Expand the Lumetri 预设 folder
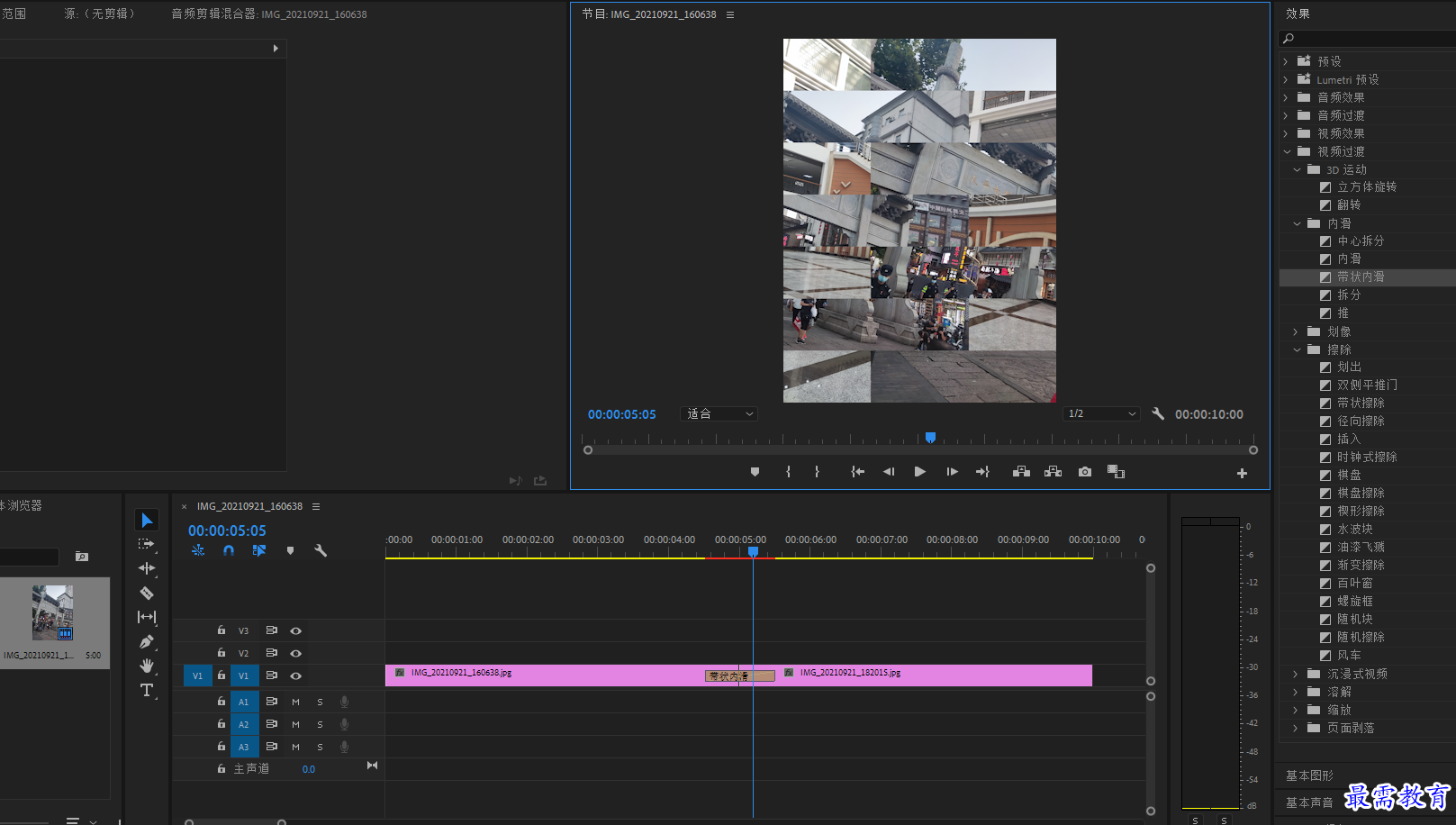Viewport: 1456px width, 825px height. [1286, 79]
